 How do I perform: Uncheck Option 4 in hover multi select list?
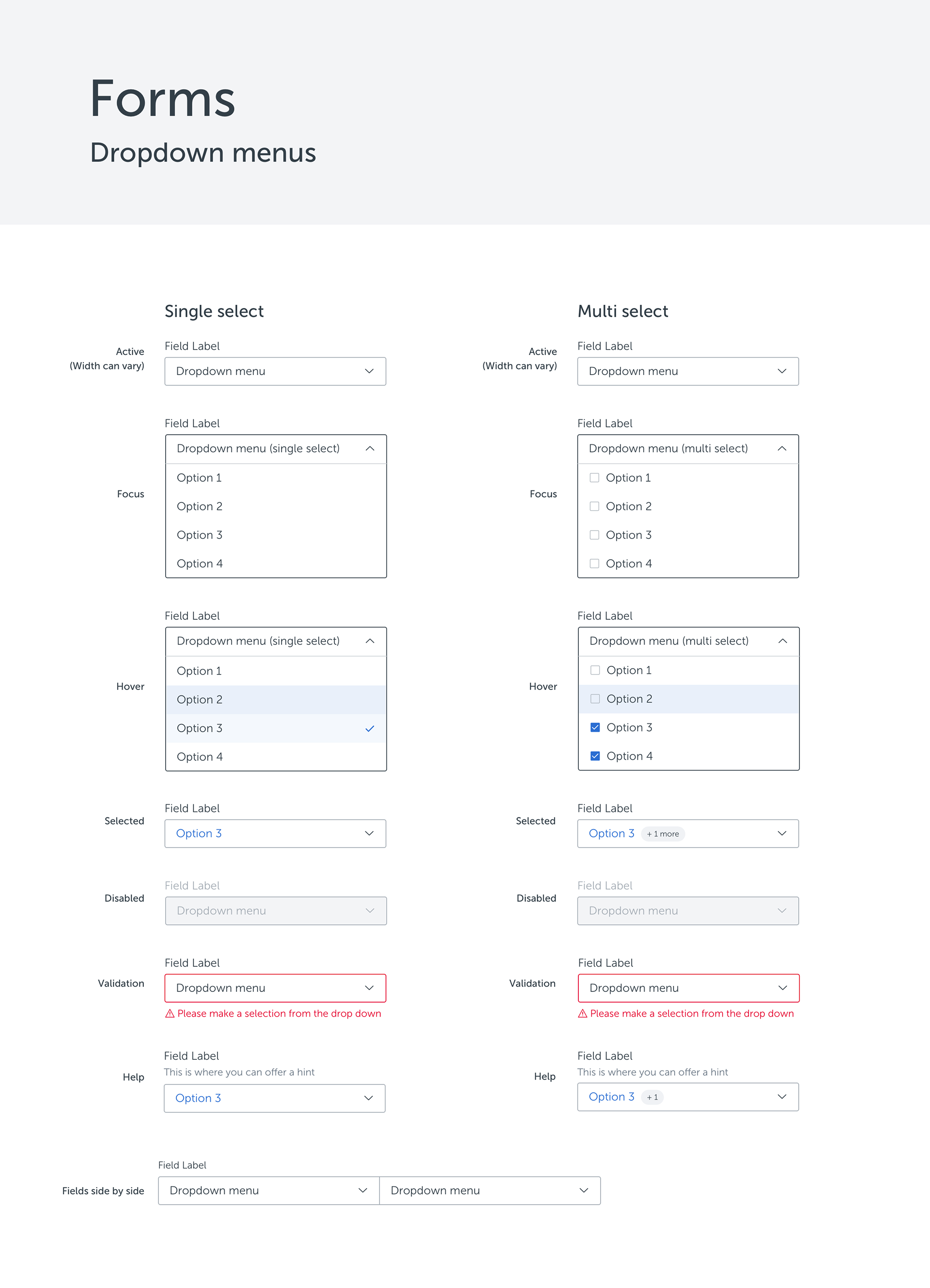tap(595, 756)
